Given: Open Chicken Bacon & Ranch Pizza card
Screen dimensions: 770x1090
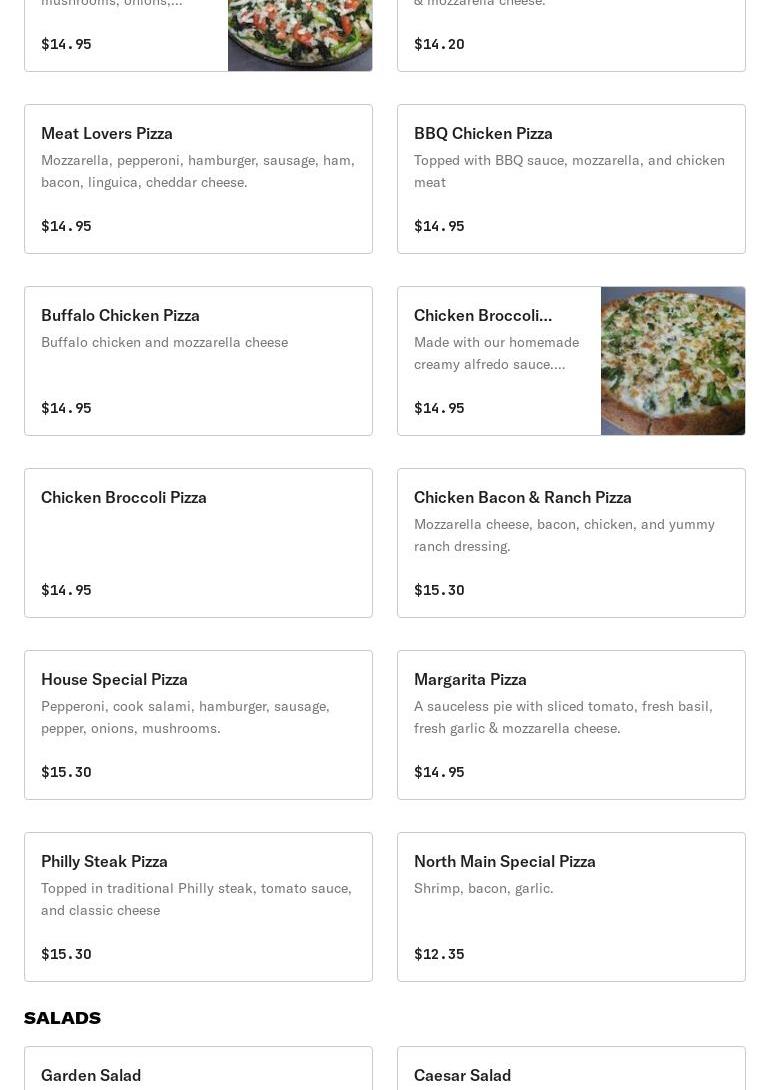Looking at the screenshot, I should [571, 543].
